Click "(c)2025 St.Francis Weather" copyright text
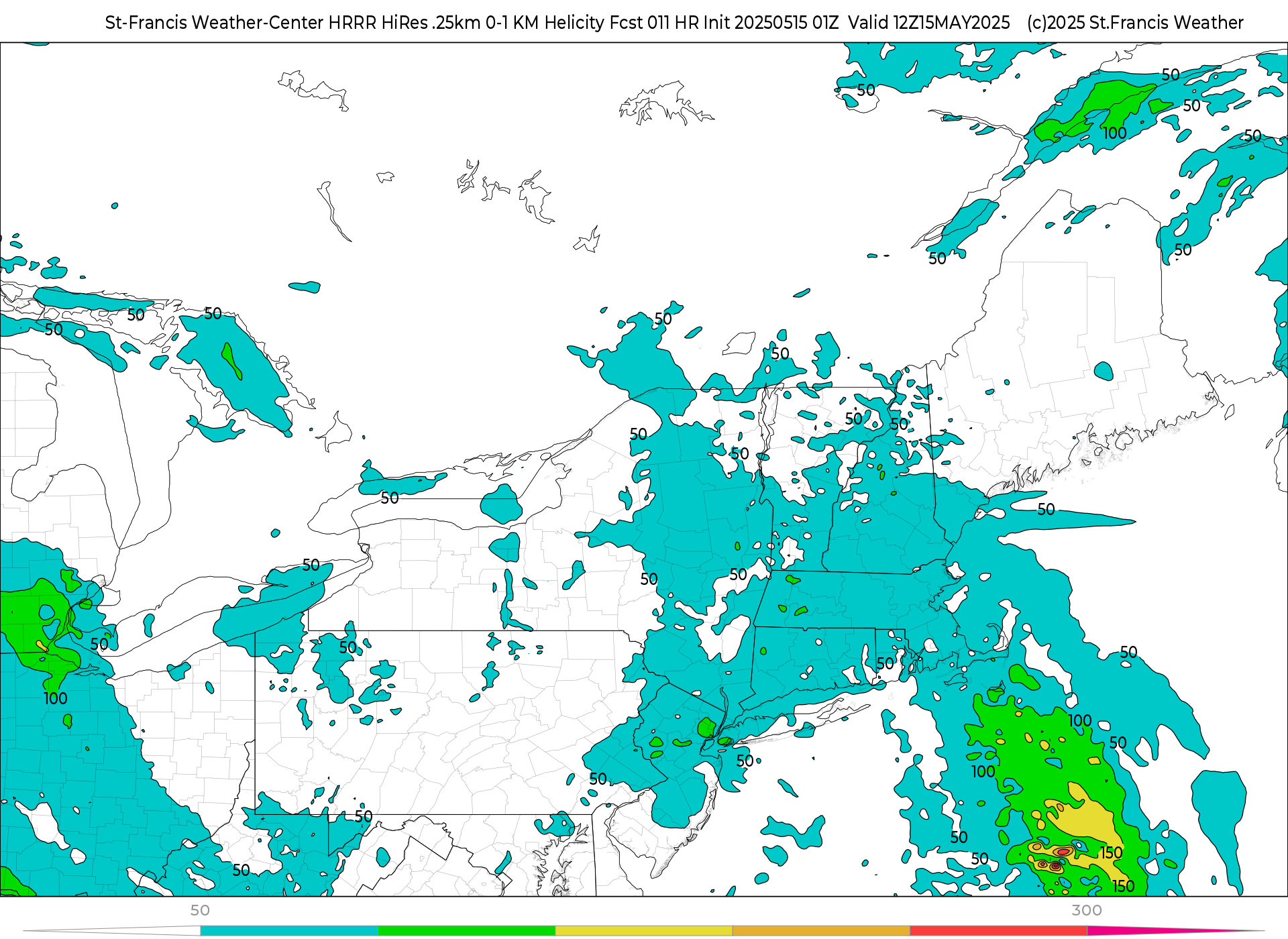This screenshot has width=1288, height=939. (x=1135, y=23)
